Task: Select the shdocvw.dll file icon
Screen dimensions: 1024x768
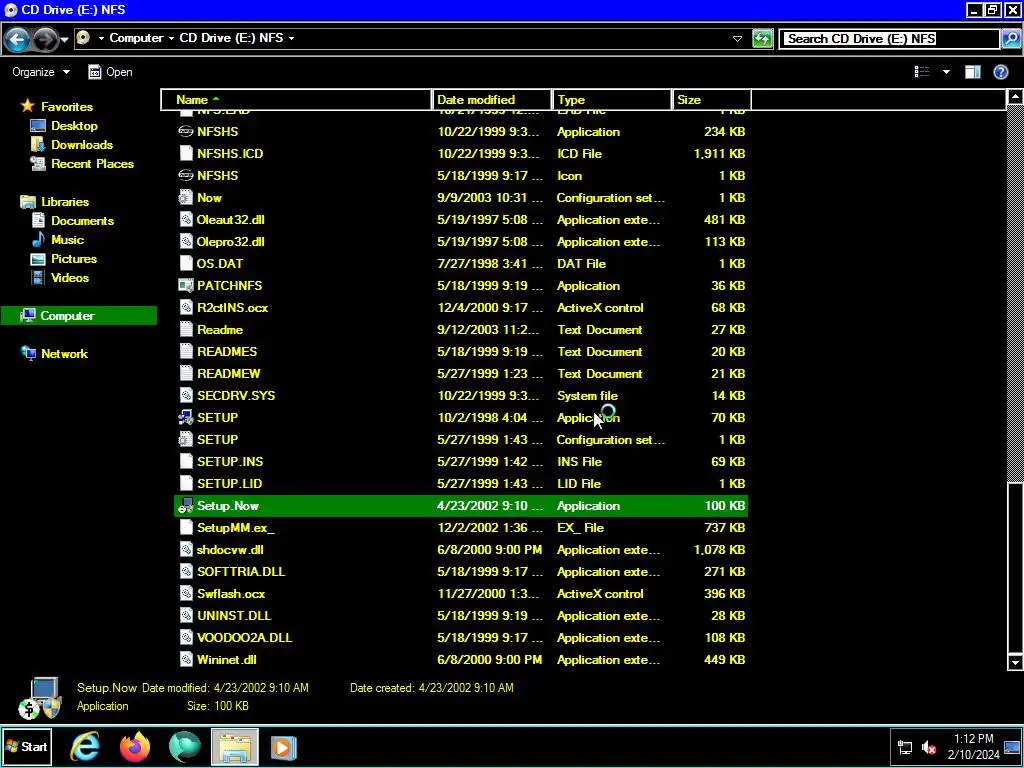Action: (x=186, y=550)
